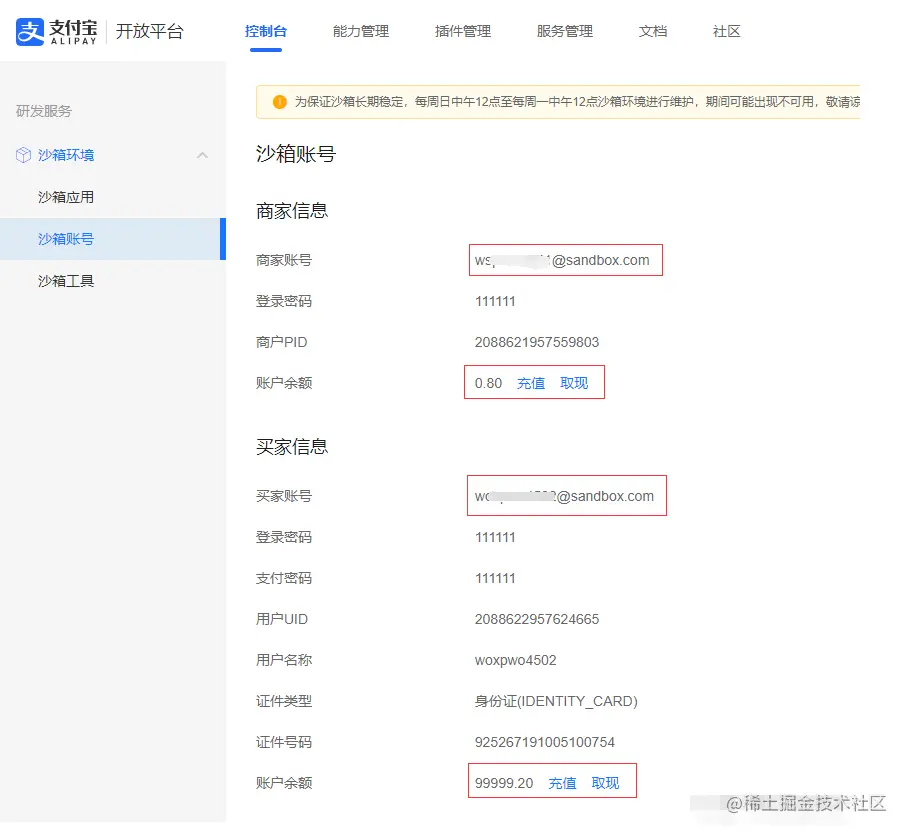Click the 商户PID field label
This screenshot has width=910, height=837.
click(281, 342)
